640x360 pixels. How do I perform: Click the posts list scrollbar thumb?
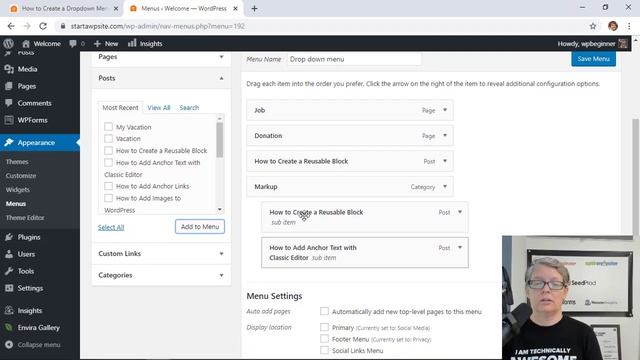220,140
